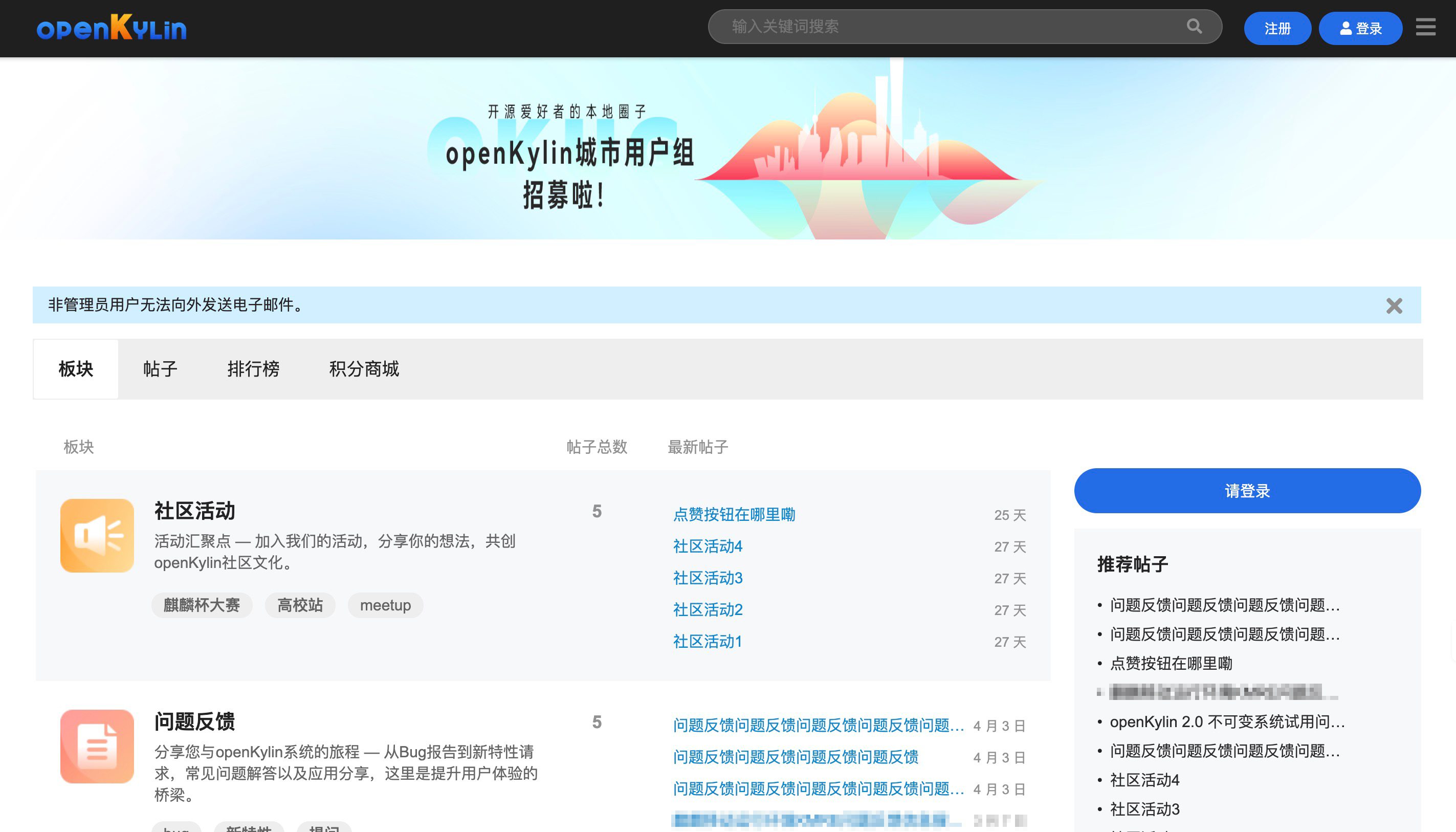The image size is (1456, 832).
Task: Select the meetup tag
Action: pos(386,605)
